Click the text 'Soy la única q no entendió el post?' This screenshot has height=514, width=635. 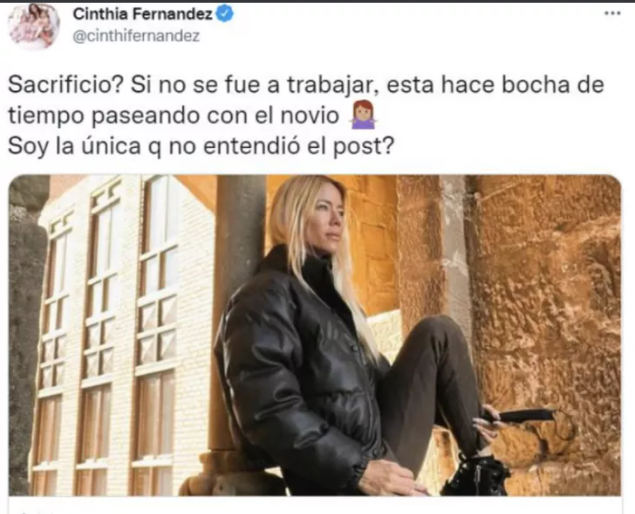click(x=201, y=146)
